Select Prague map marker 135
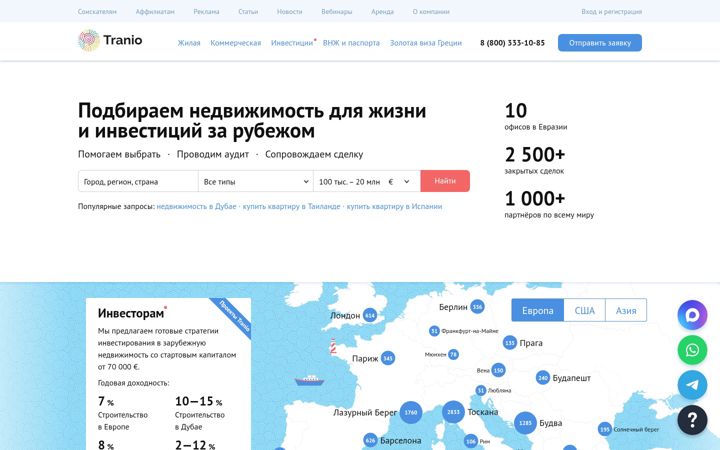 [510, 343]
